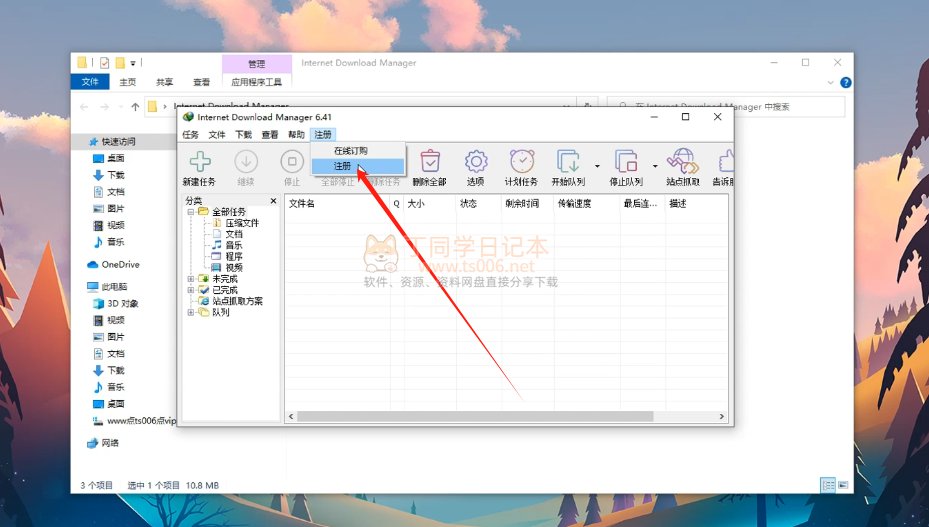Click the 开始队列 (start queue) icon
The image size is (929, 527).
point(568,162)
